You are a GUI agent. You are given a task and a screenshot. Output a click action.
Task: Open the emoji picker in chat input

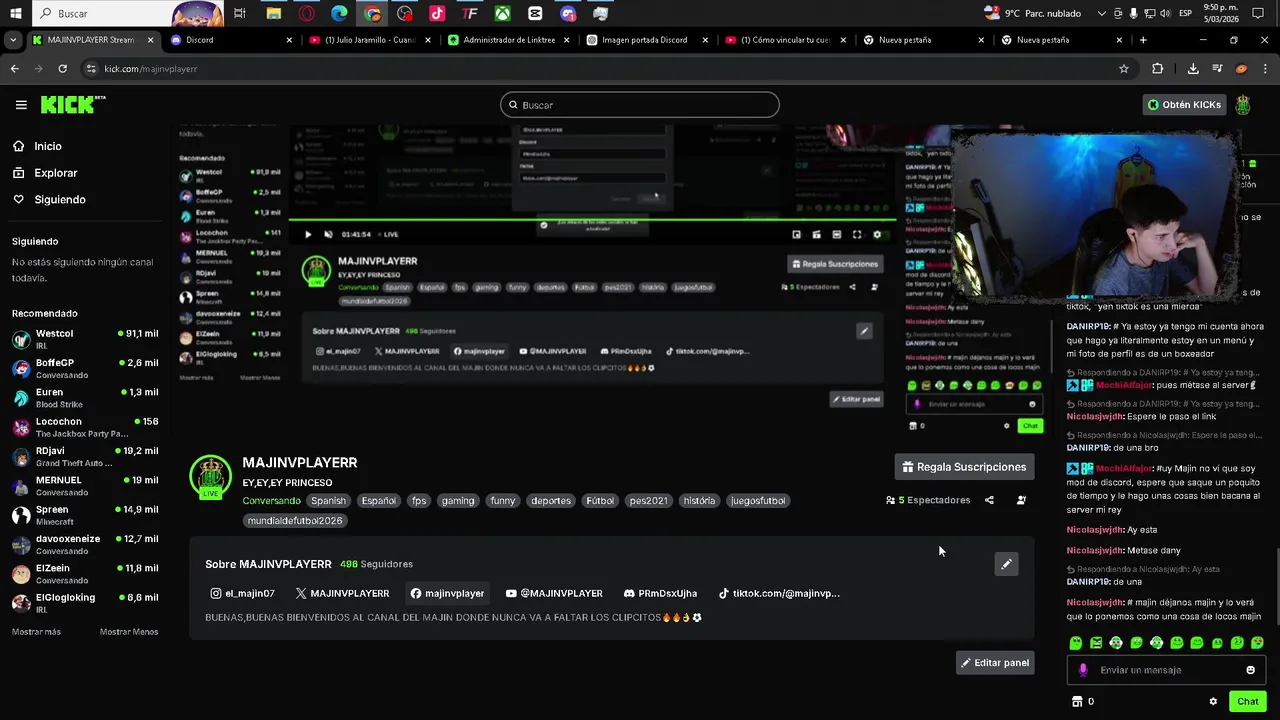1250,670
